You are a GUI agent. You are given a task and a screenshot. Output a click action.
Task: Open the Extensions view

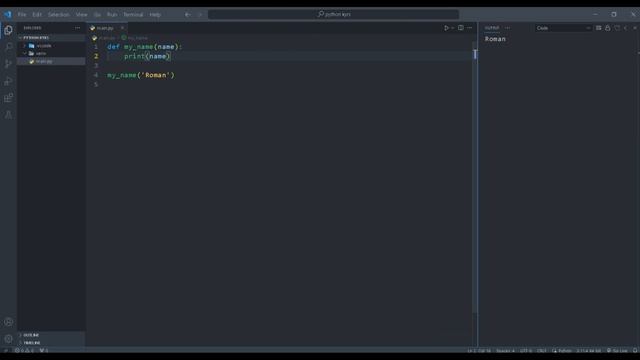coord(8,98)
